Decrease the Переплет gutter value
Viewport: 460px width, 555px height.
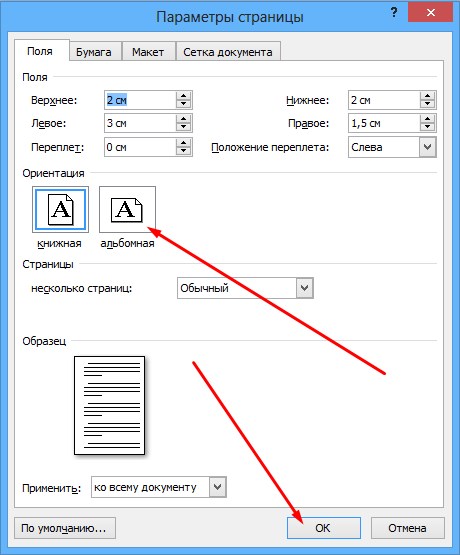click(x=184, y=151)
